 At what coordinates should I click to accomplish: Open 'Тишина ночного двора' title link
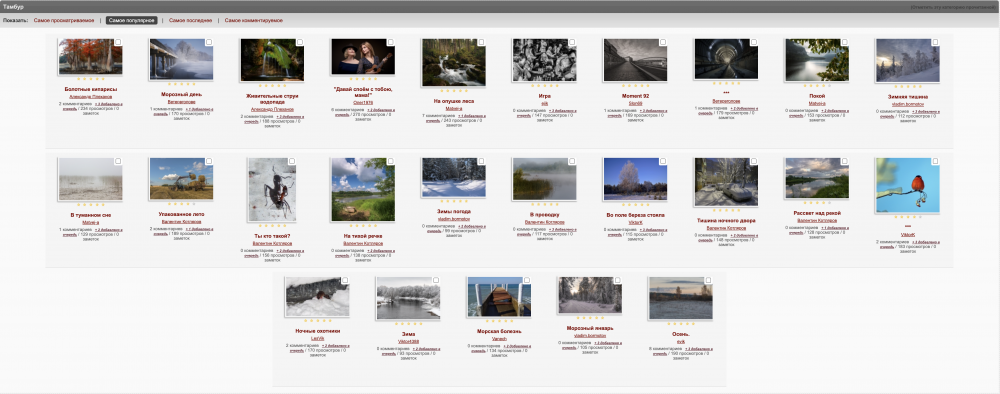coord(726,220)
